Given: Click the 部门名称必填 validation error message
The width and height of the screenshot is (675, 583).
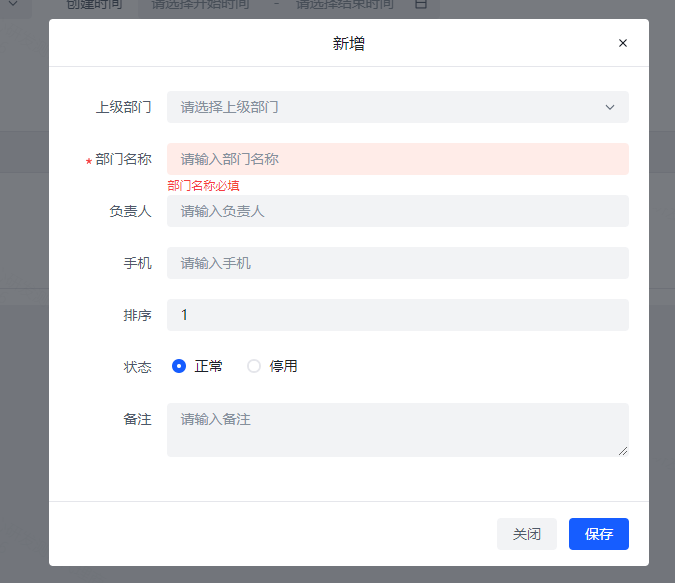Looking at the screenshot, I should coord(203,185).
